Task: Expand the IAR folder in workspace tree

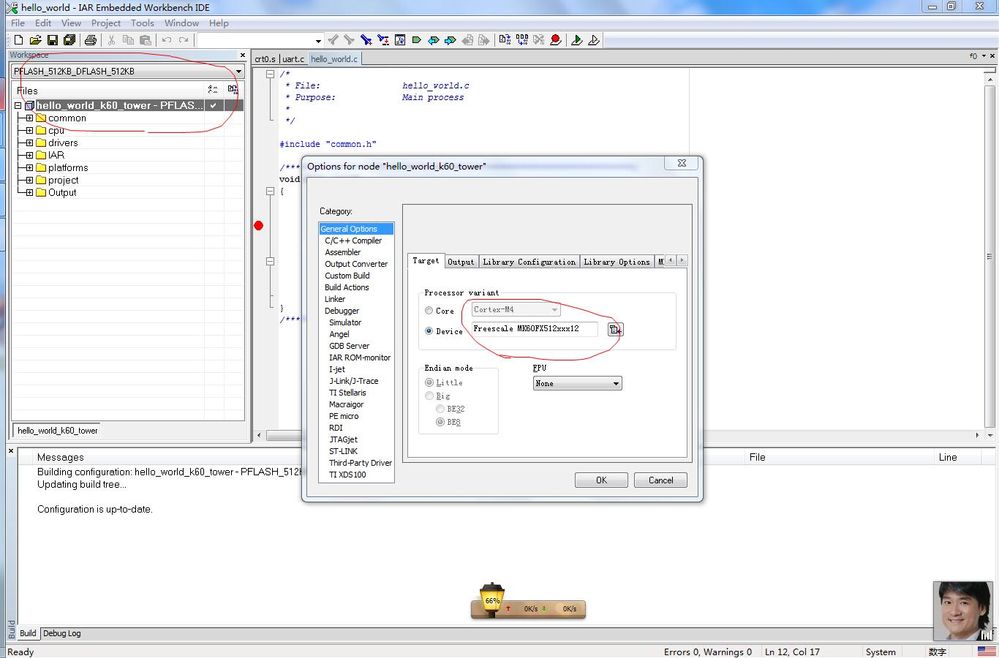Action: (x=29, y=155)
